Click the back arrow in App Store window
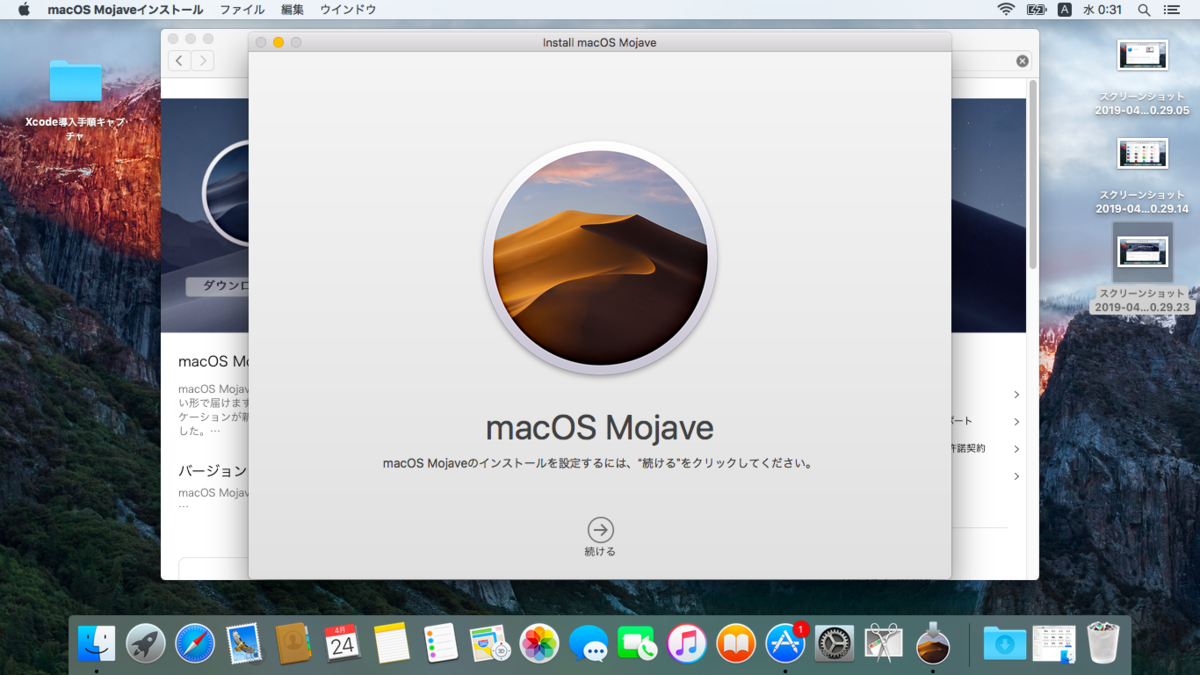This screenshot has width=1200, height=675. pos(179,61)
